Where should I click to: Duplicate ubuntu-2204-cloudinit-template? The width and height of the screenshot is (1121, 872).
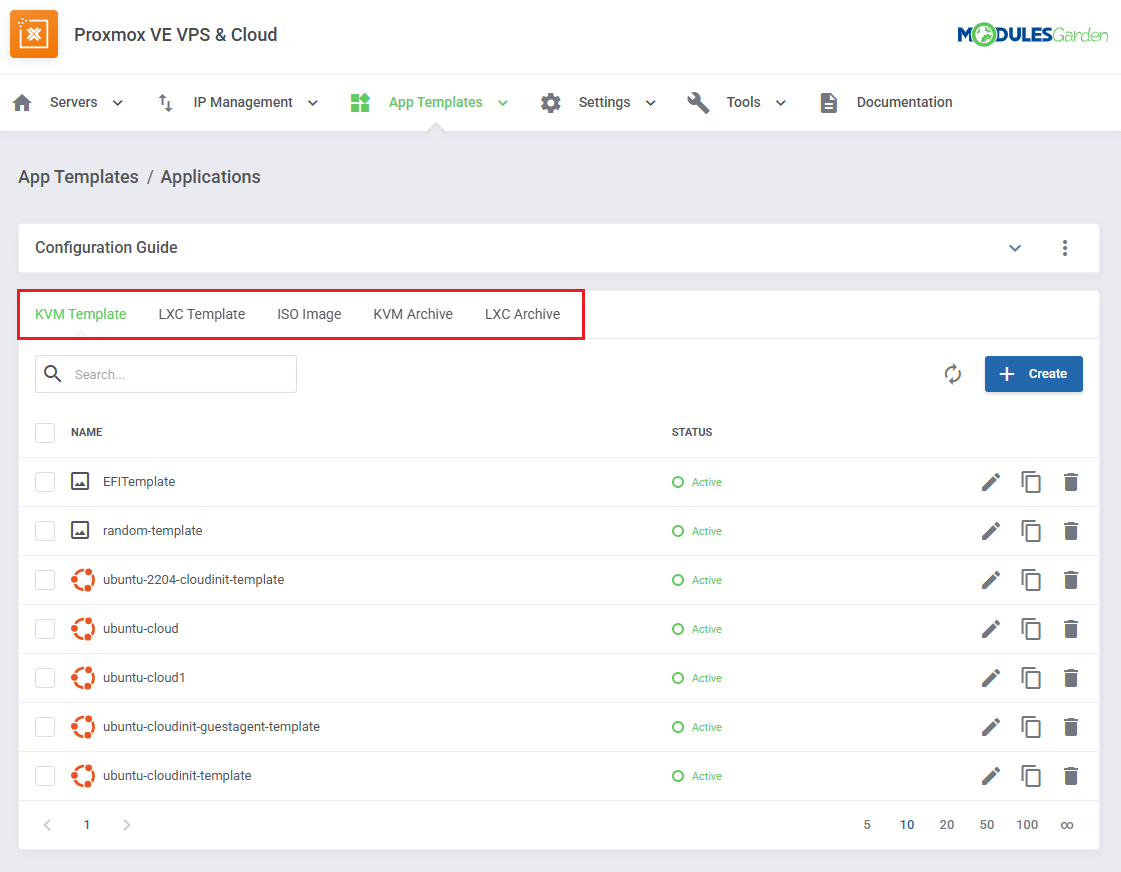click(1031, 580)
